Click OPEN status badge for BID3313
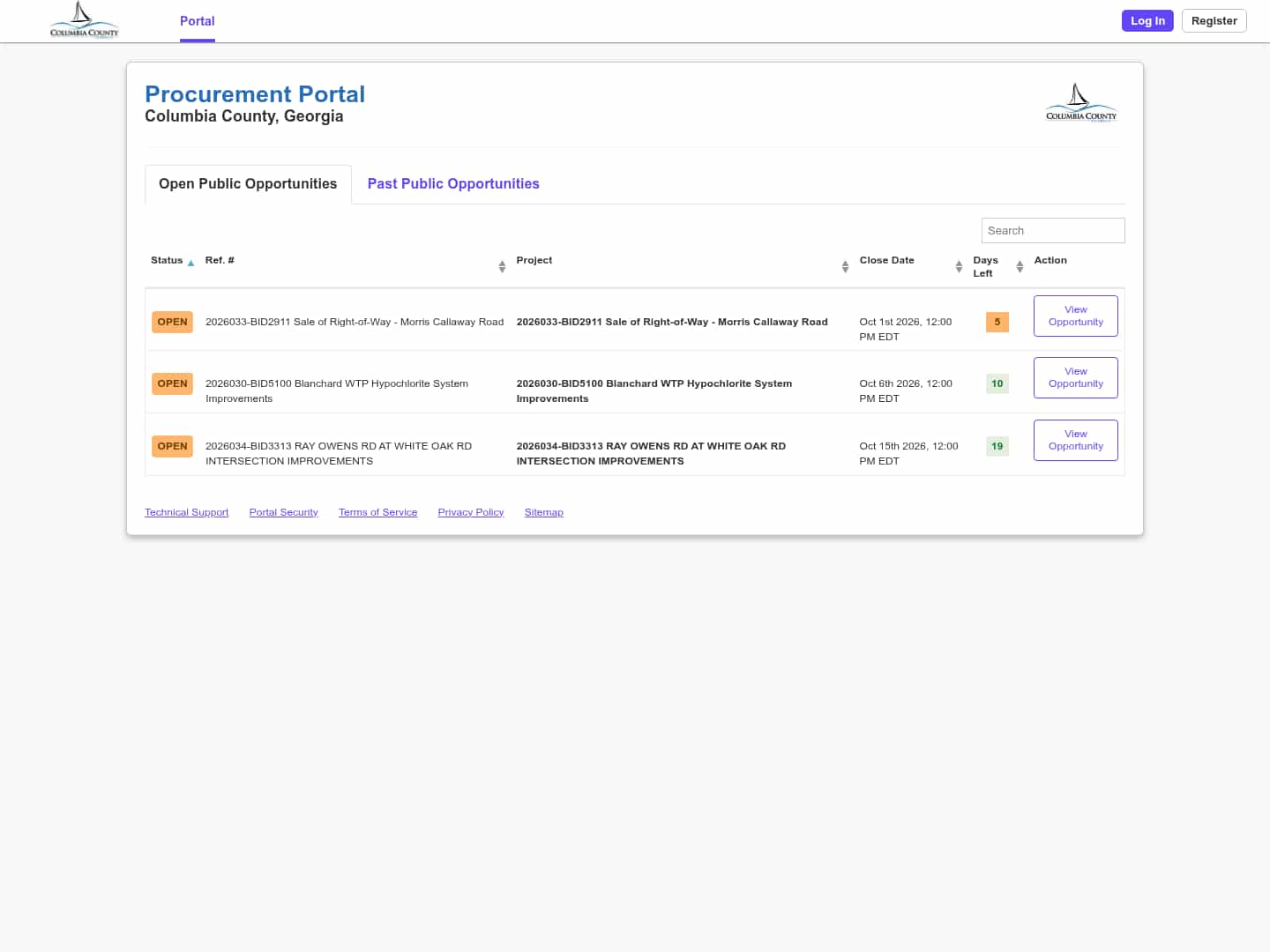The height and width of the screenshot is (952, 1270). [x=172, y=446]
